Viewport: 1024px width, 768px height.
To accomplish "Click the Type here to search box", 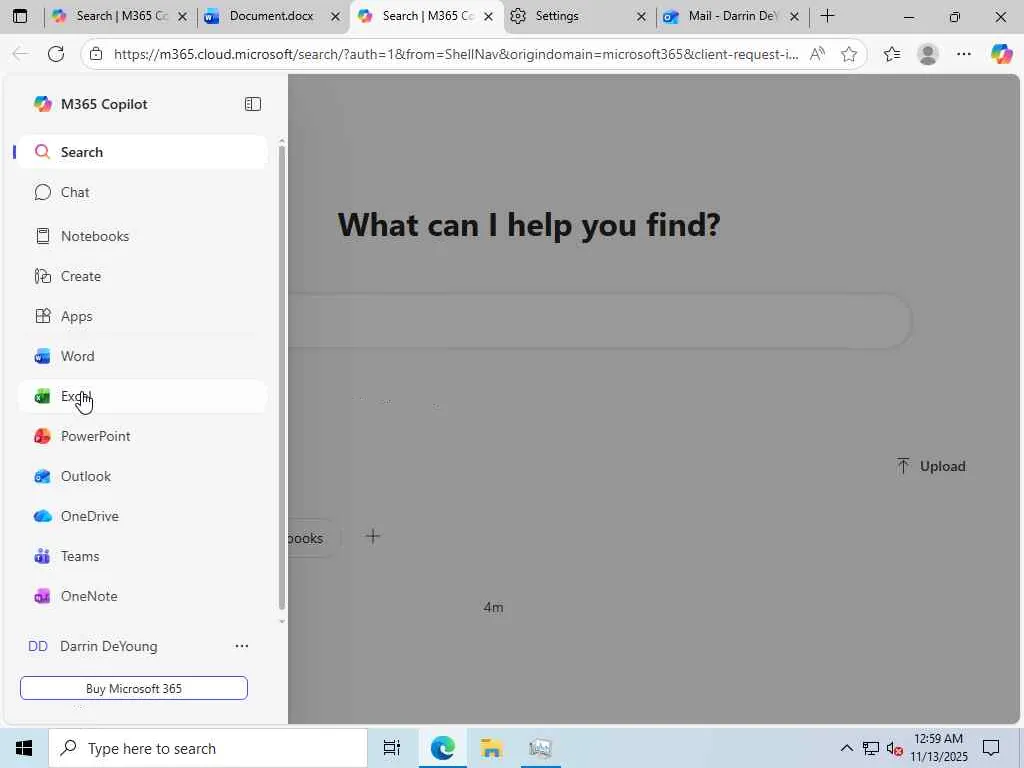I will coord(208,748).
